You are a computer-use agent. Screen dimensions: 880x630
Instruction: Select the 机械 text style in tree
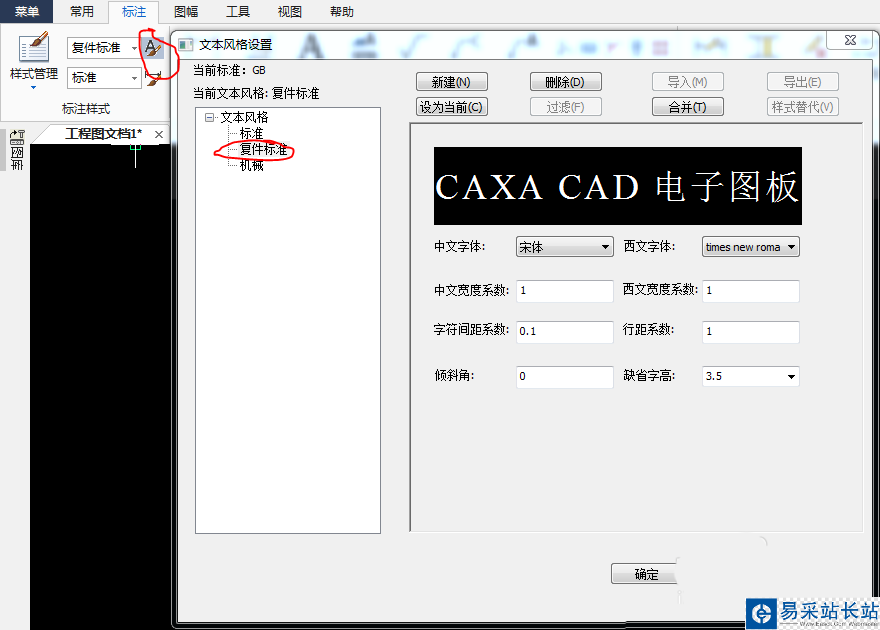click(x=251, y=165)
